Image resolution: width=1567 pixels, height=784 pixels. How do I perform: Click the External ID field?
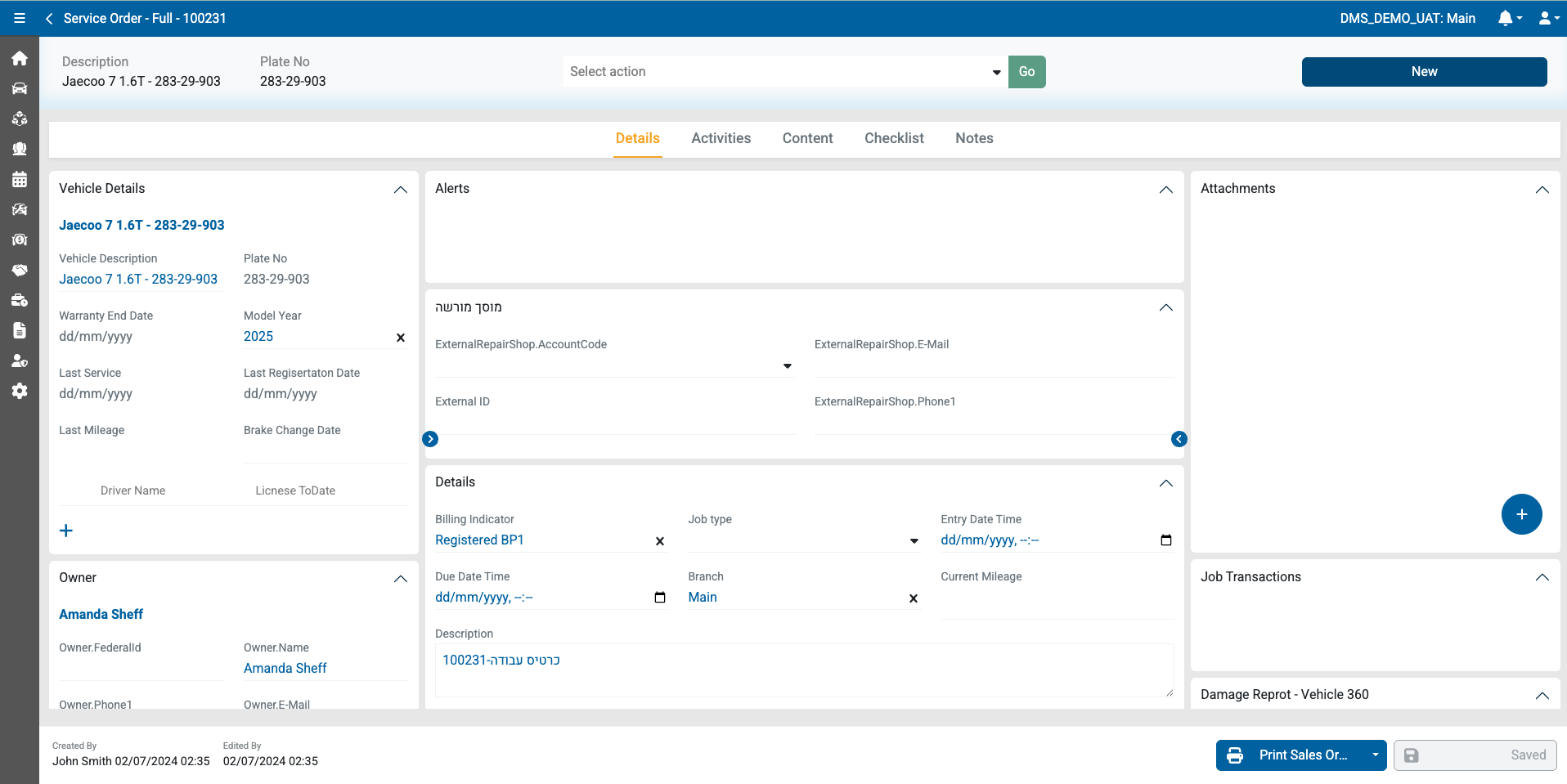coord(614,423)
